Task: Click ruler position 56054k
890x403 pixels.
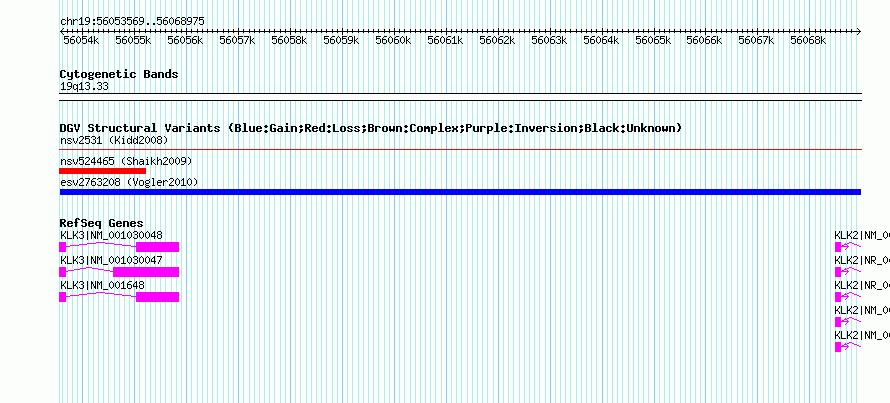Action: 81,41
